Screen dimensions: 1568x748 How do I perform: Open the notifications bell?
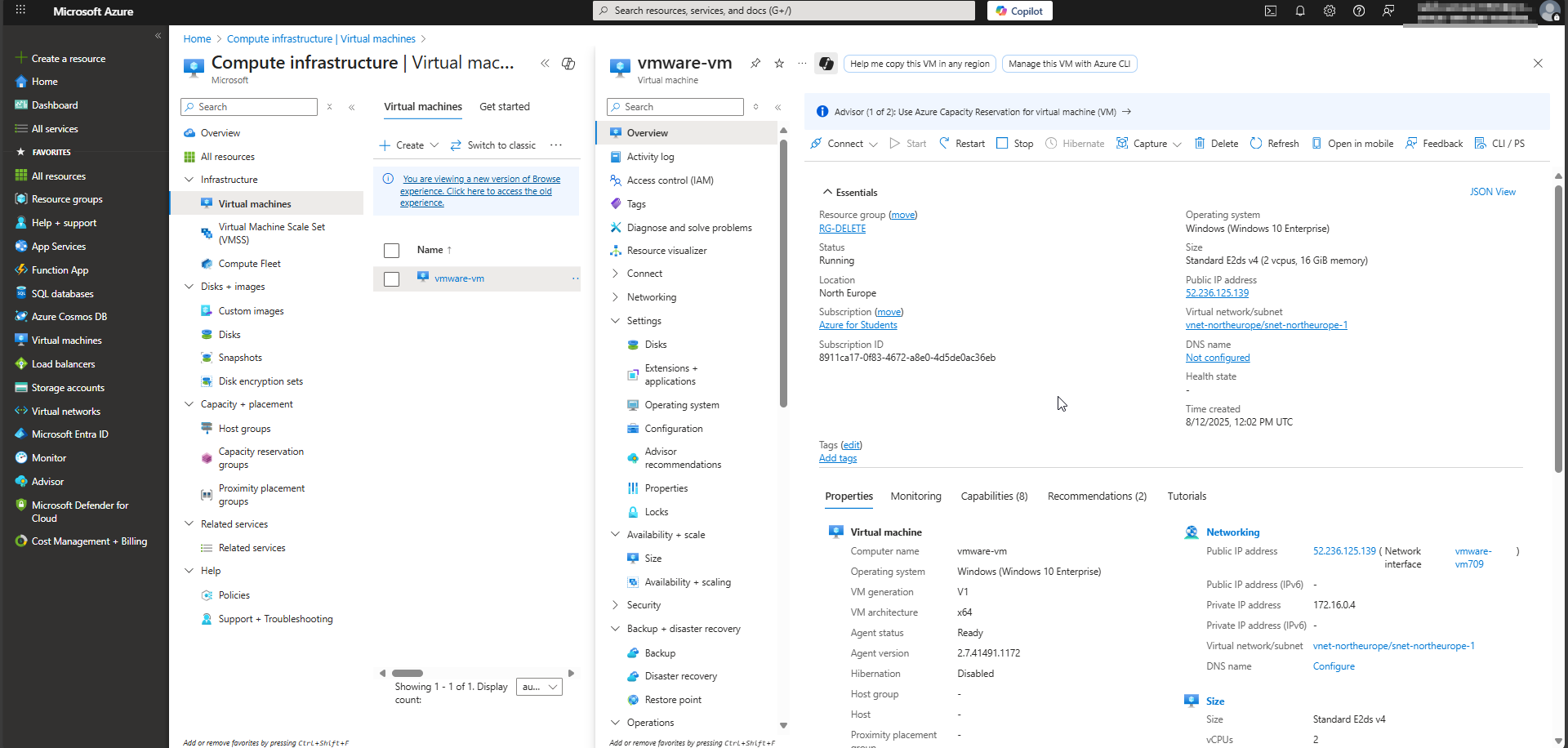pos(1300,11)
